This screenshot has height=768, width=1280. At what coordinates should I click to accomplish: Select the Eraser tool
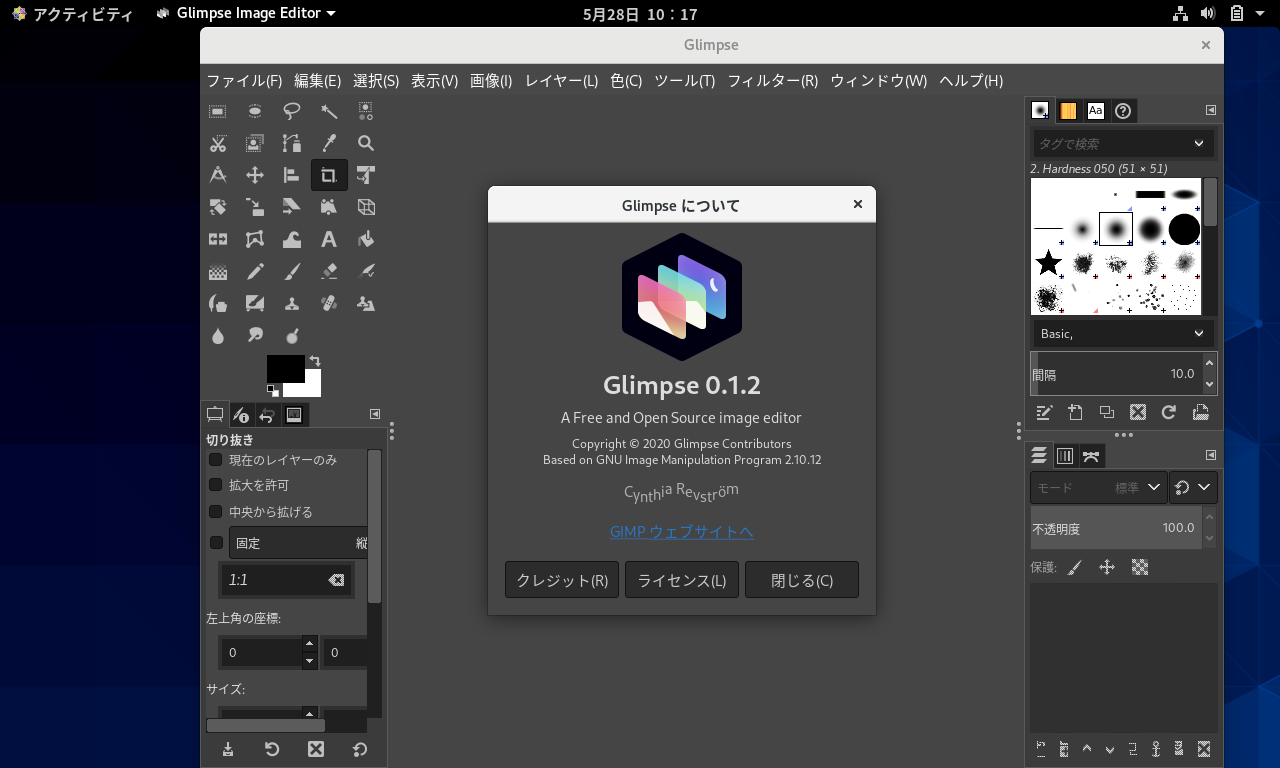[329, 271]
